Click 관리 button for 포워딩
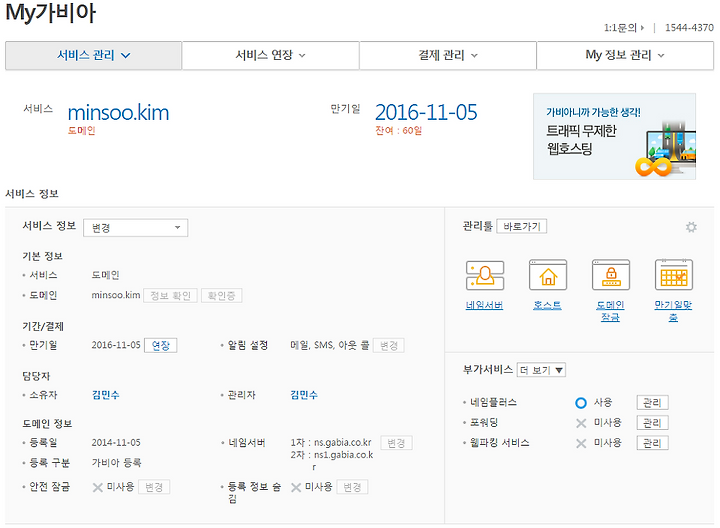 click(x=652, y=423)
